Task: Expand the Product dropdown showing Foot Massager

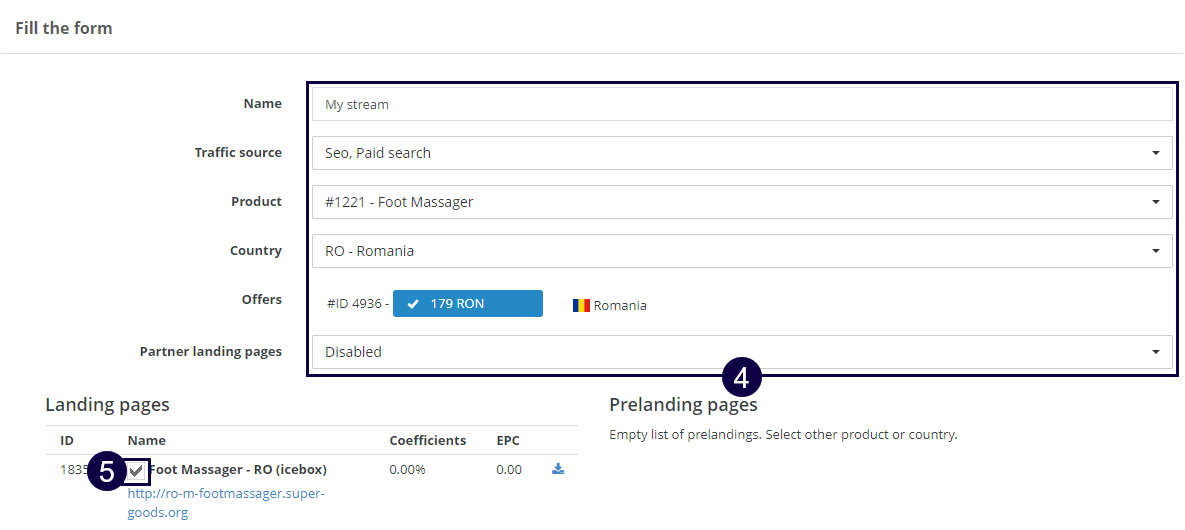Action: pyautogui.click(x=740, y=202)
